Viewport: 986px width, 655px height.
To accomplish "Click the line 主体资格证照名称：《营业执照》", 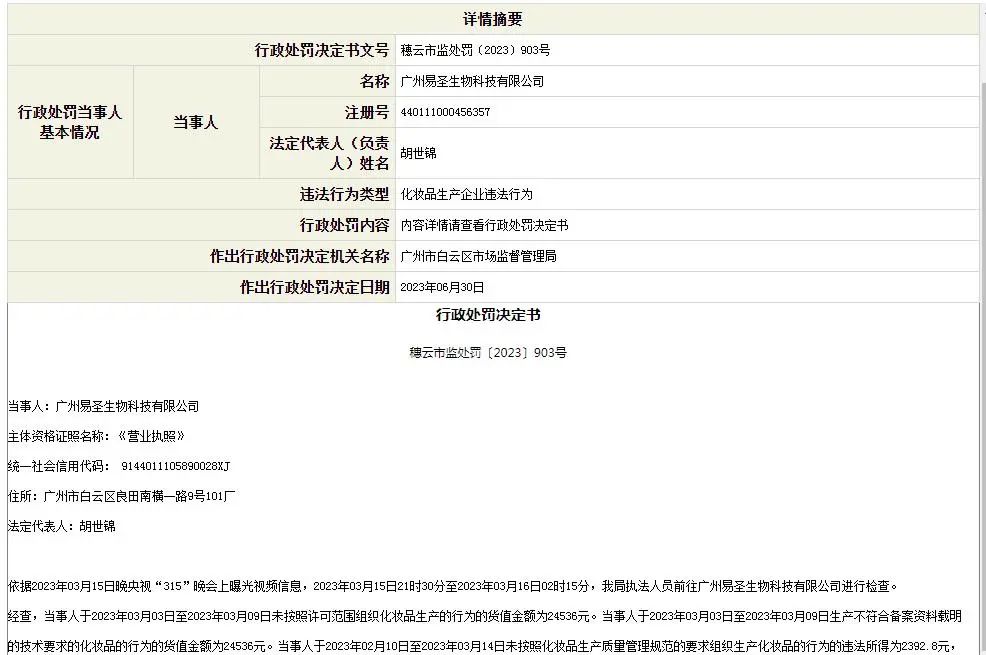I will [96, 436].
